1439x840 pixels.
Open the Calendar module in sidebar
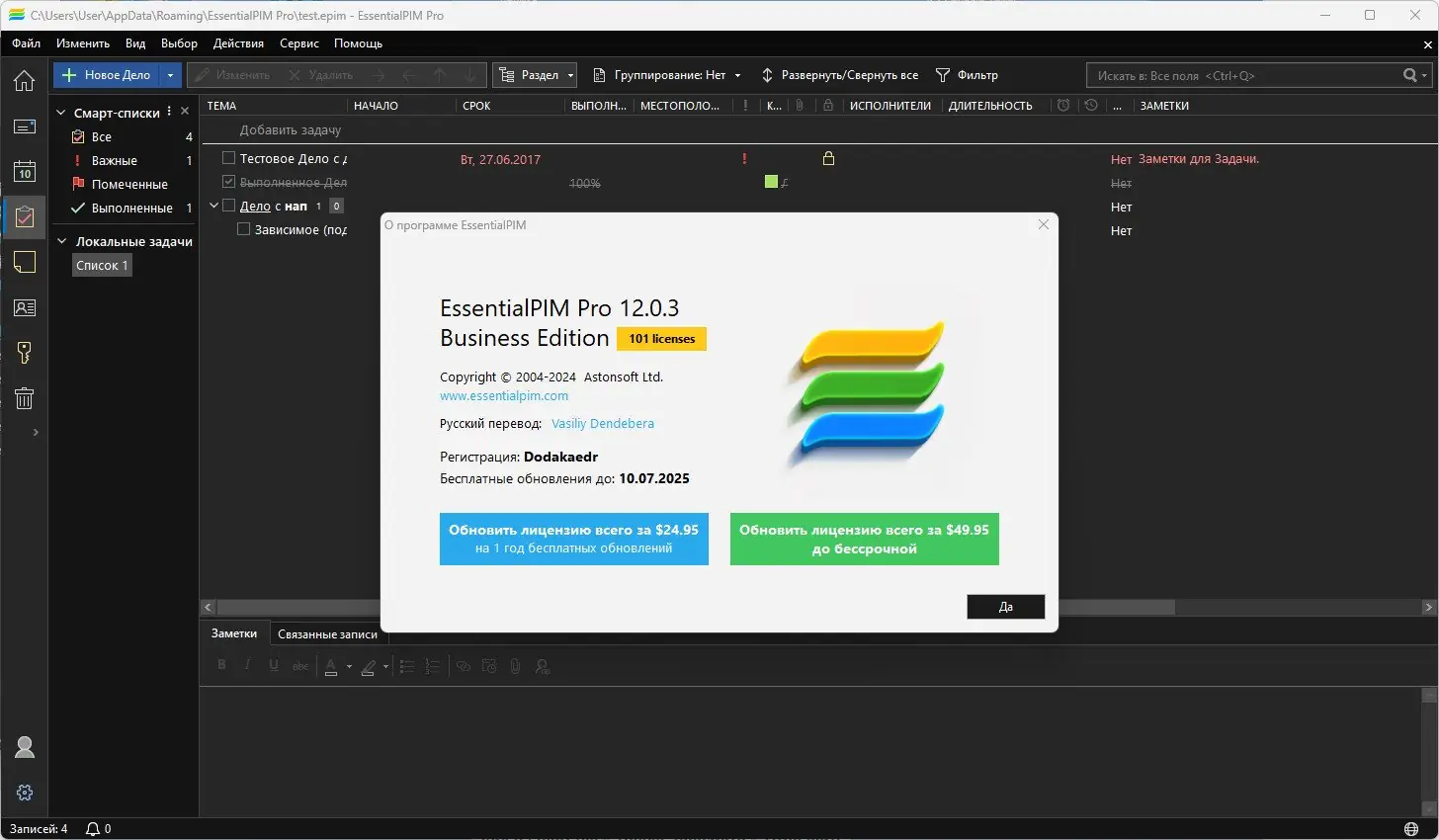click(24, 171)
